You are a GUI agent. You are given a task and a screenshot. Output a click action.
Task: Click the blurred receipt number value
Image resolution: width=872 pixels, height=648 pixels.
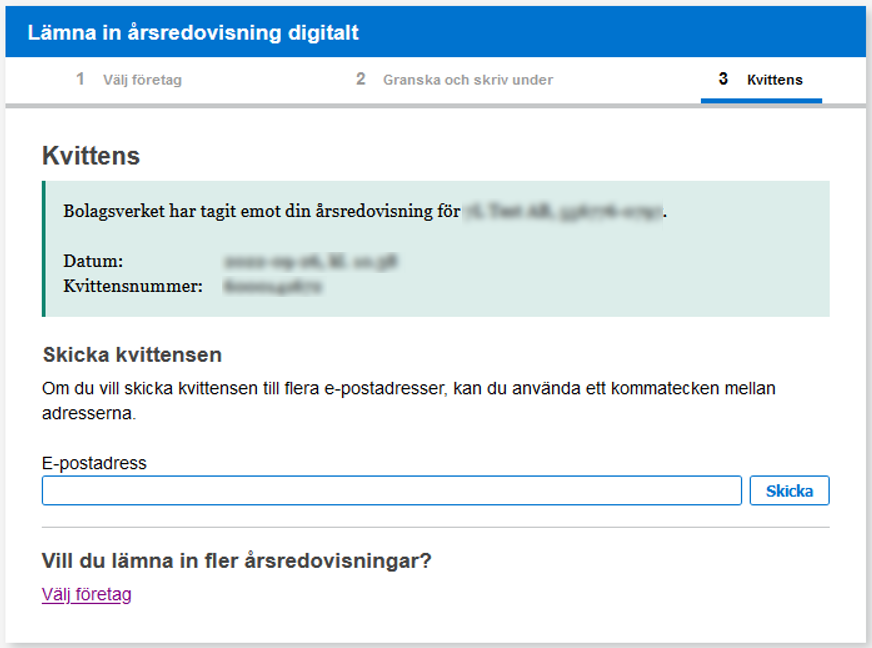pyautogui.click(x=273, y=287)
